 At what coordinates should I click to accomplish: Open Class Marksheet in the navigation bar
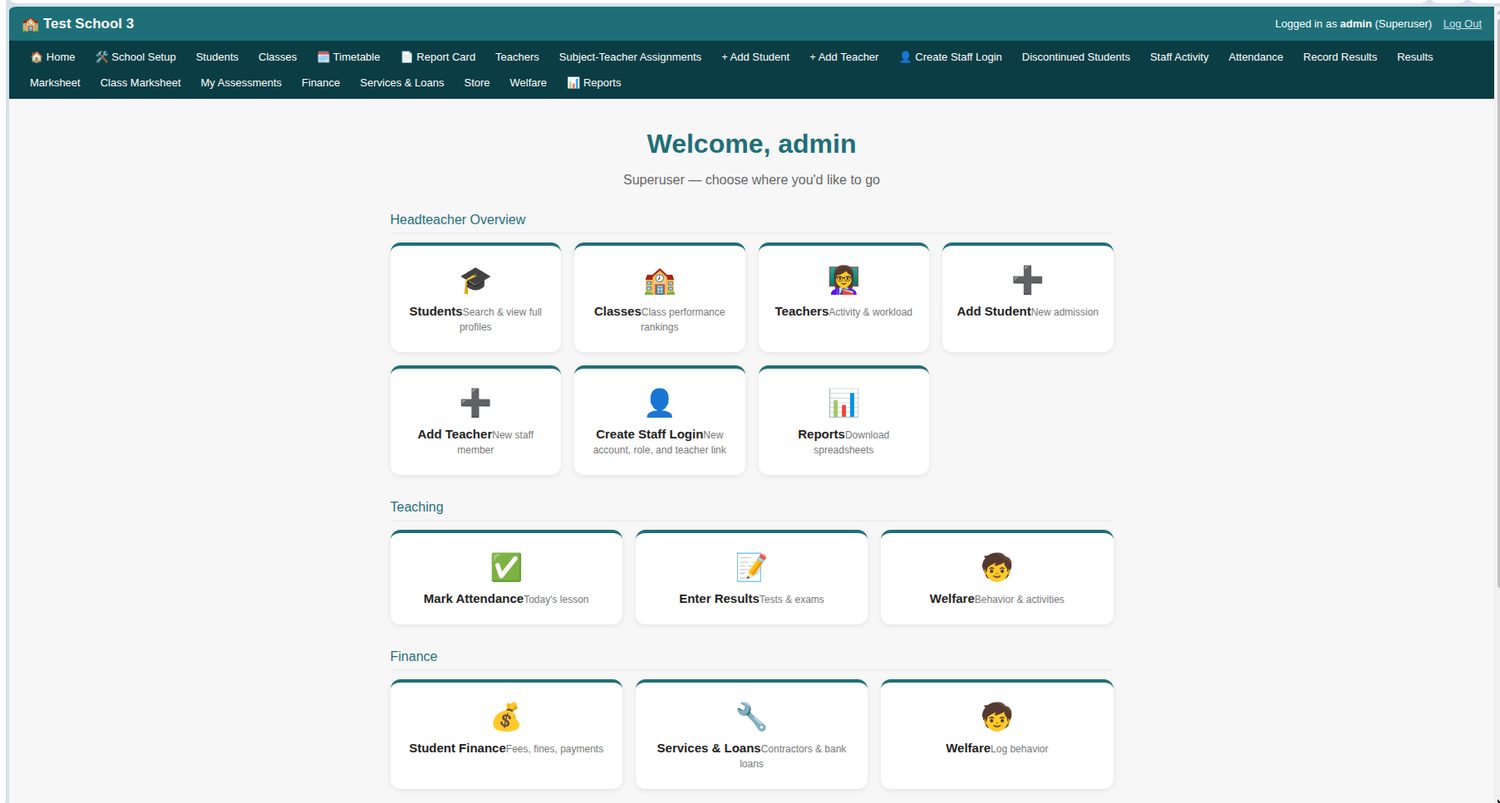[140, 83]
